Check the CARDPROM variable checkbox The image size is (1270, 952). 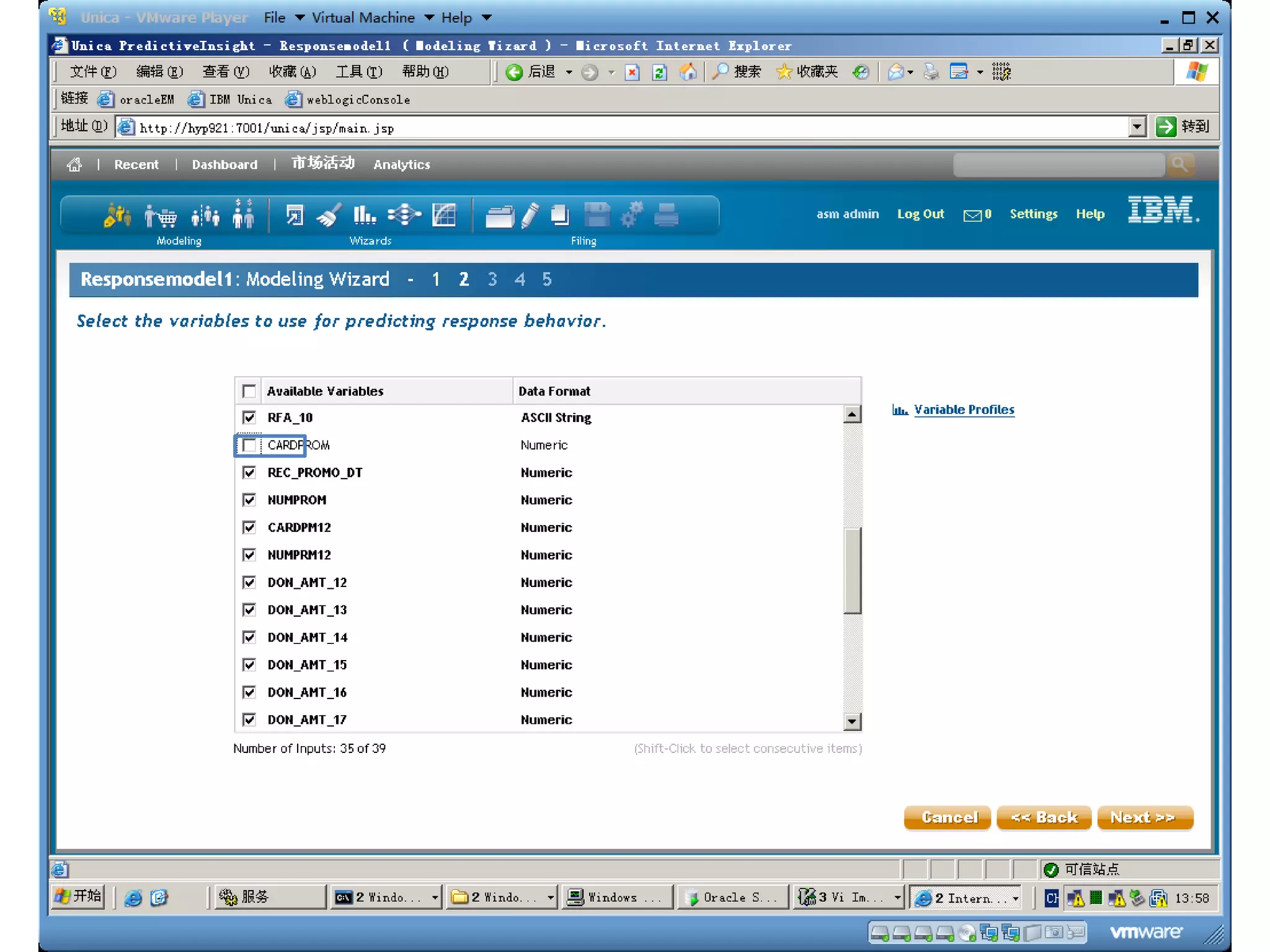click(249, 445)
